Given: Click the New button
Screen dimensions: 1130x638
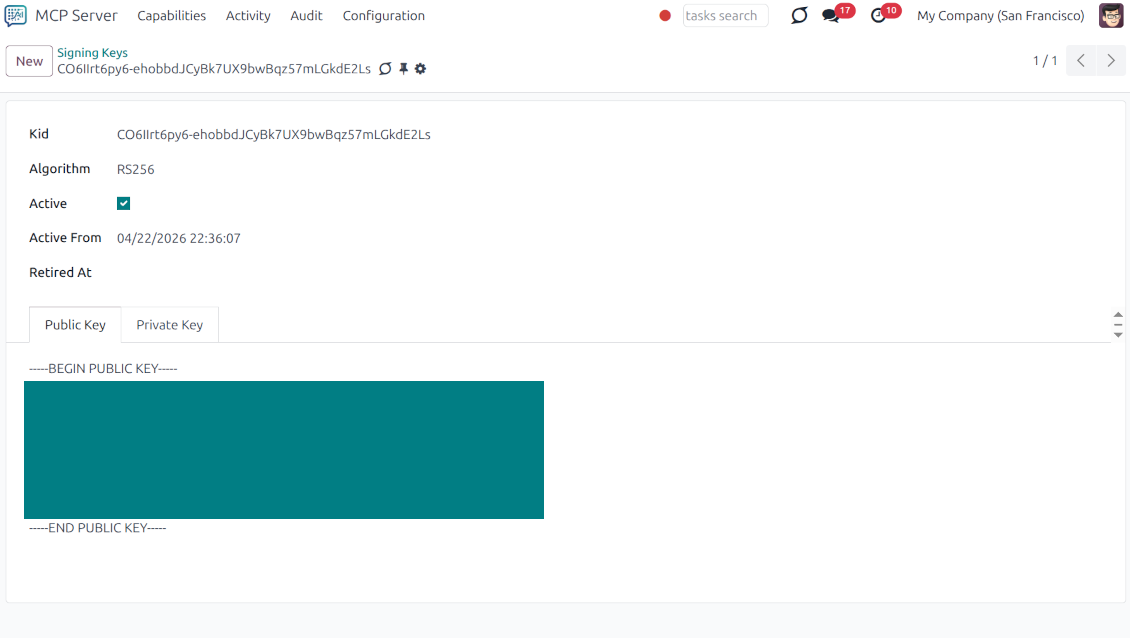Looking at the screenshot, I should click(28, 60).
